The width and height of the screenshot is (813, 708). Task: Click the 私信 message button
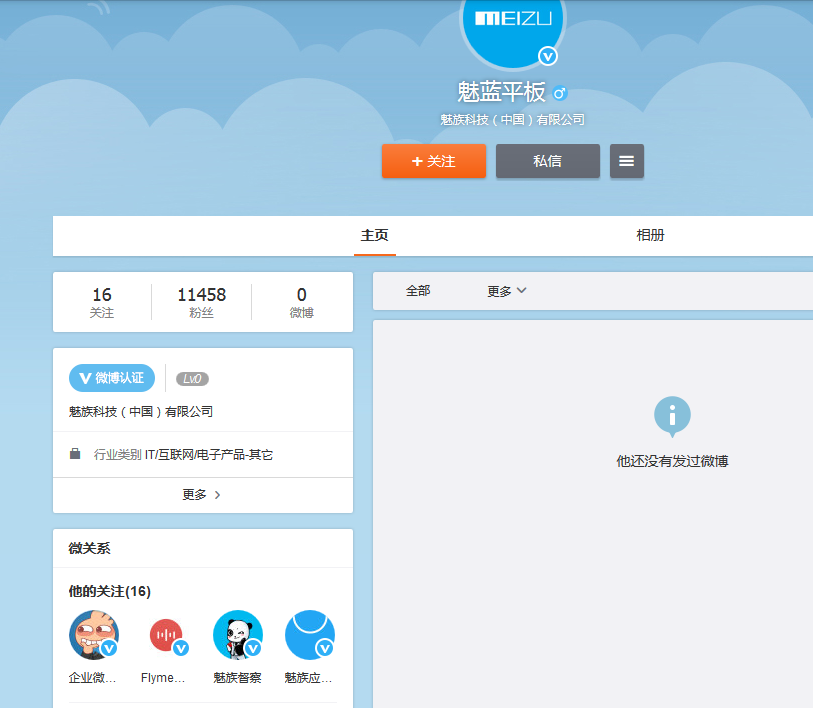click(x=547, y=161)
